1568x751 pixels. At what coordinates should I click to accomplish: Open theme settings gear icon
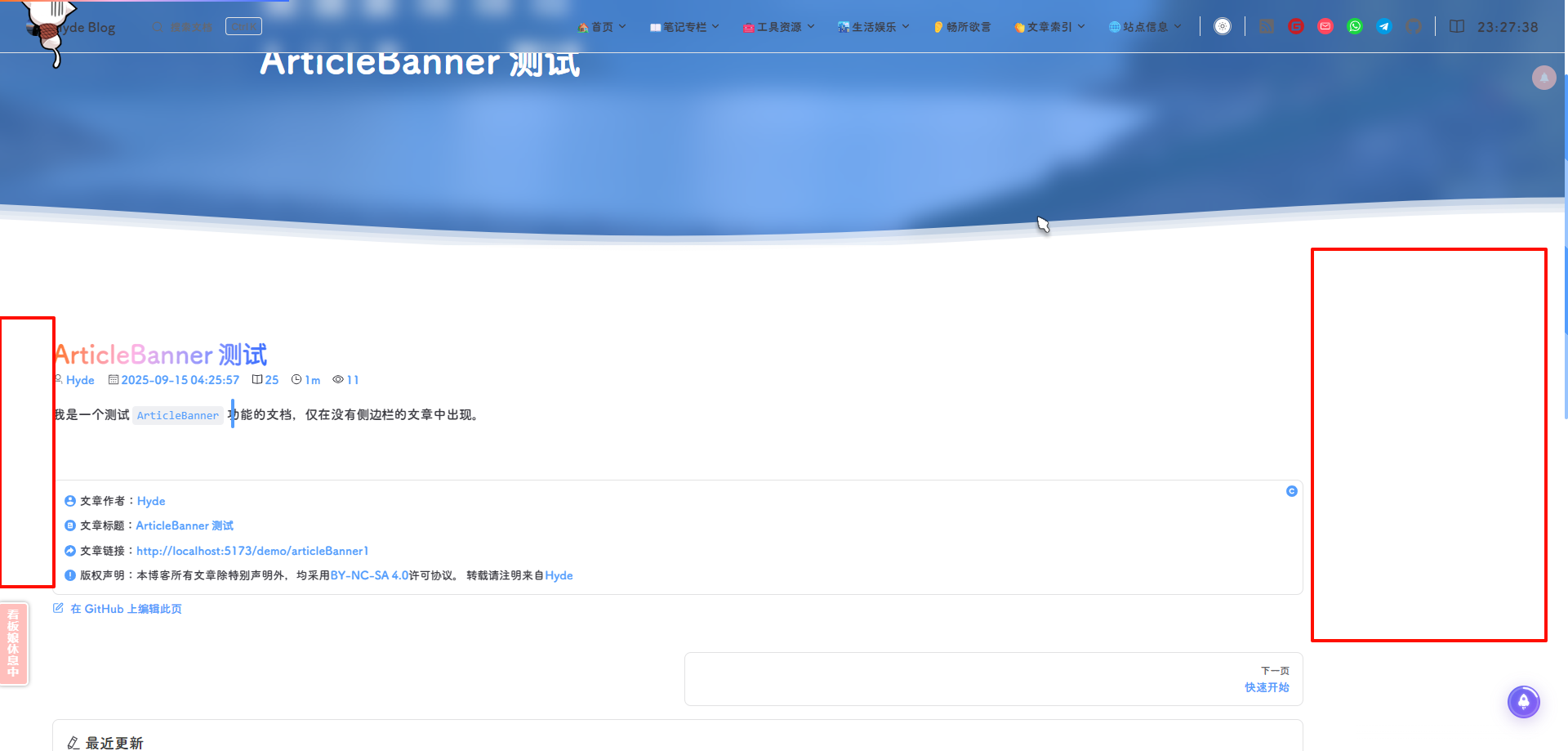tap(1223, 27)
